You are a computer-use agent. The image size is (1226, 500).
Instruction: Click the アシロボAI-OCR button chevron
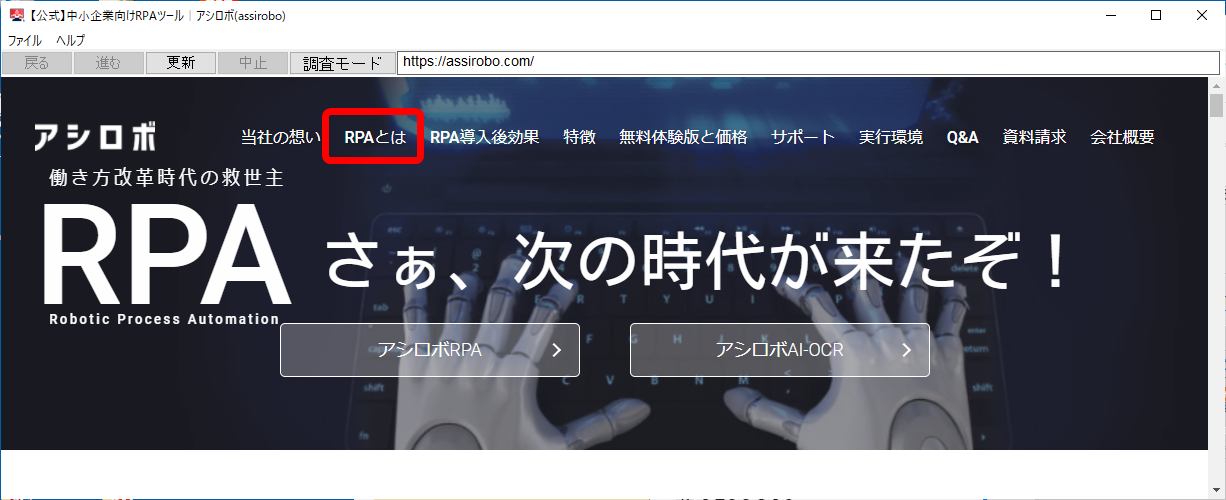click(906, 350)
